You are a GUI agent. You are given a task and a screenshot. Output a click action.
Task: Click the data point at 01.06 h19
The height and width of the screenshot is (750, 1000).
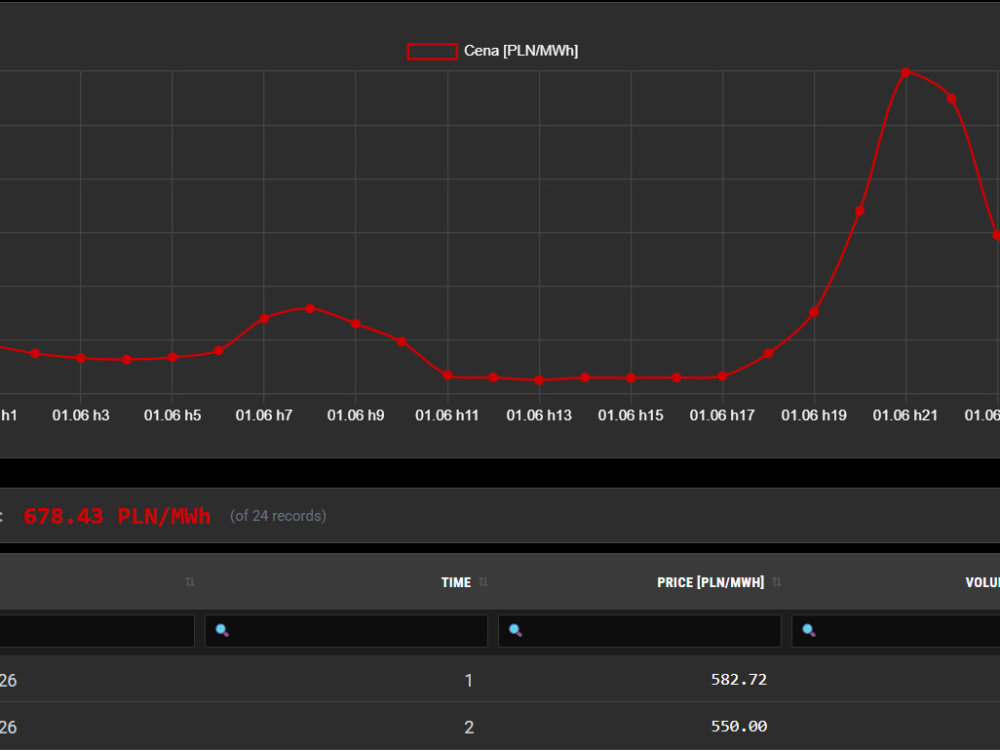pos(814,312)
